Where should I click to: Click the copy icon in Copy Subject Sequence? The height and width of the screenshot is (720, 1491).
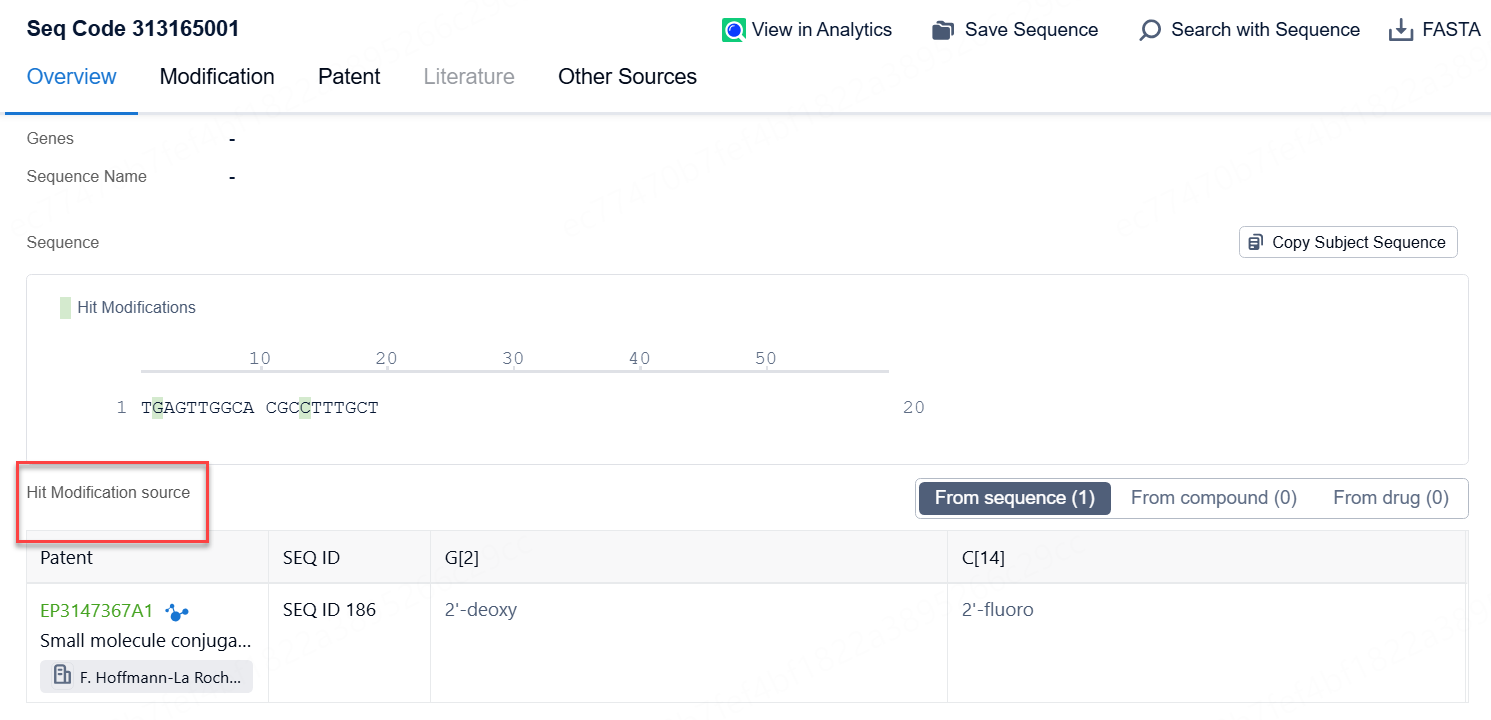[1256, 242]
